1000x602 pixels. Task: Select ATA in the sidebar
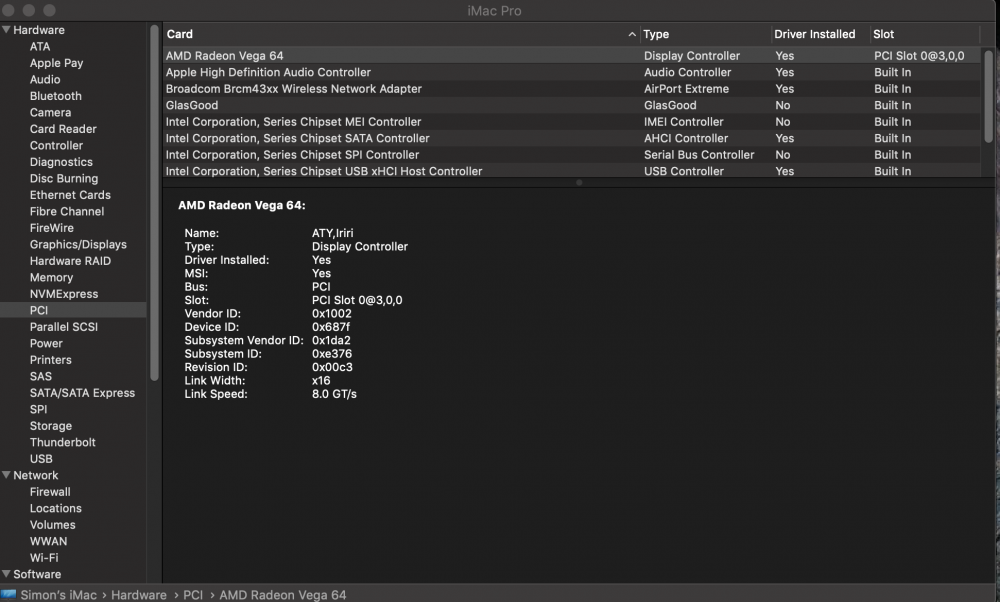click(40, 47)
